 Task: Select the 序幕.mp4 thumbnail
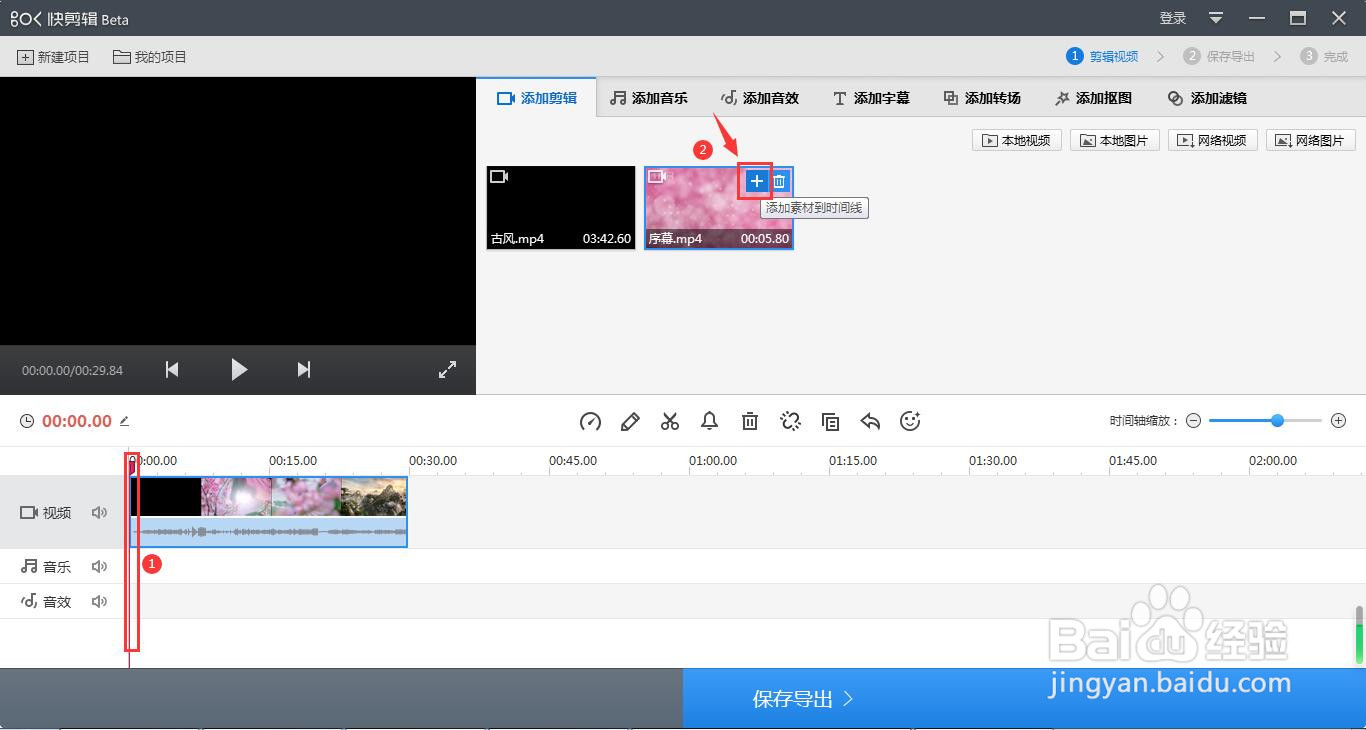[x=719, y=208]
